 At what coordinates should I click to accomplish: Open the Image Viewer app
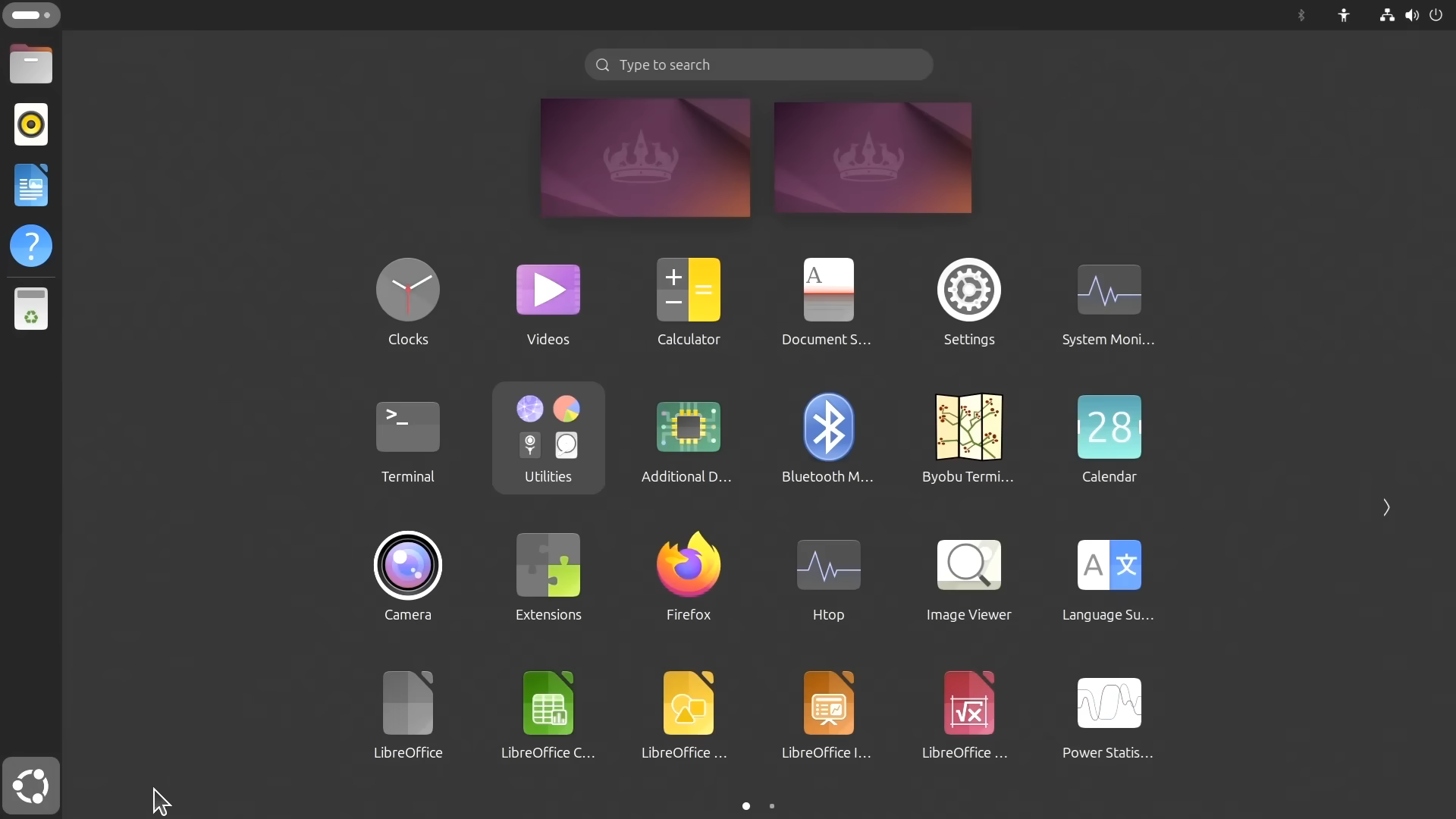coord(968,565)
